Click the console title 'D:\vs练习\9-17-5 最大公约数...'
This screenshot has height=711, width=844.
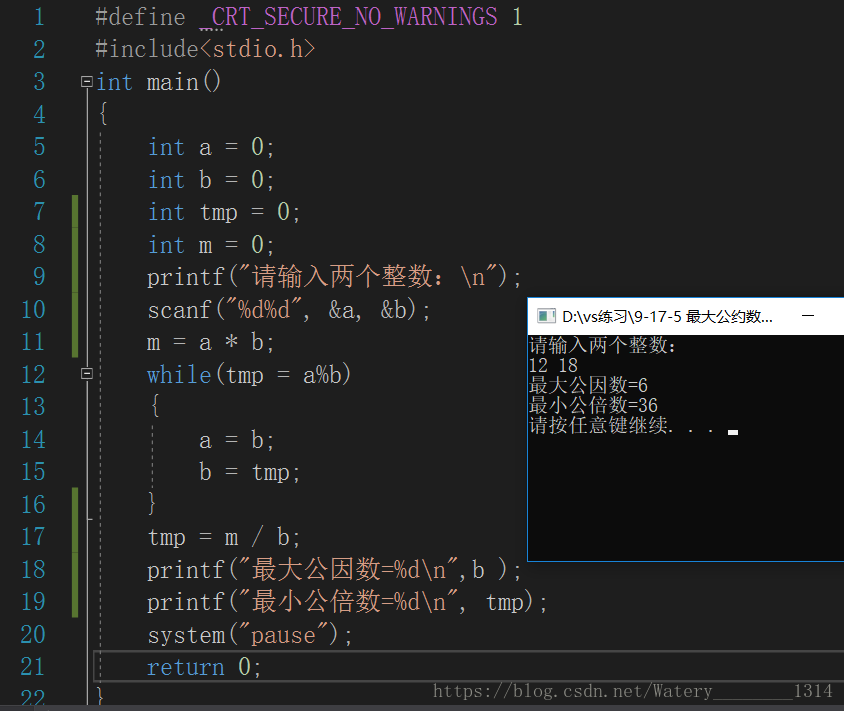click(x=667, y=316)
